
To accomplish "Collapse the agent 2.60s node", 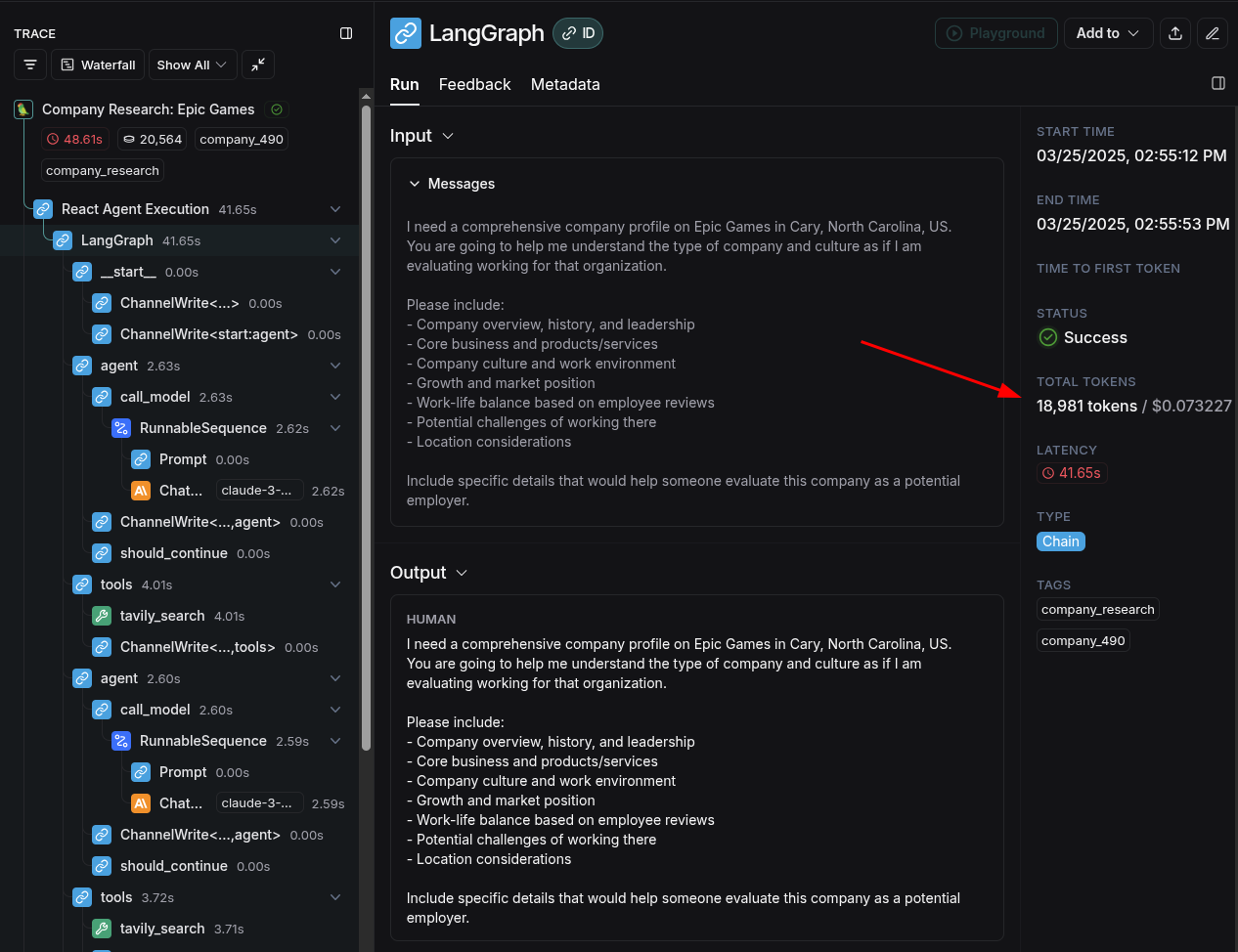I will (x=335, y=678).
